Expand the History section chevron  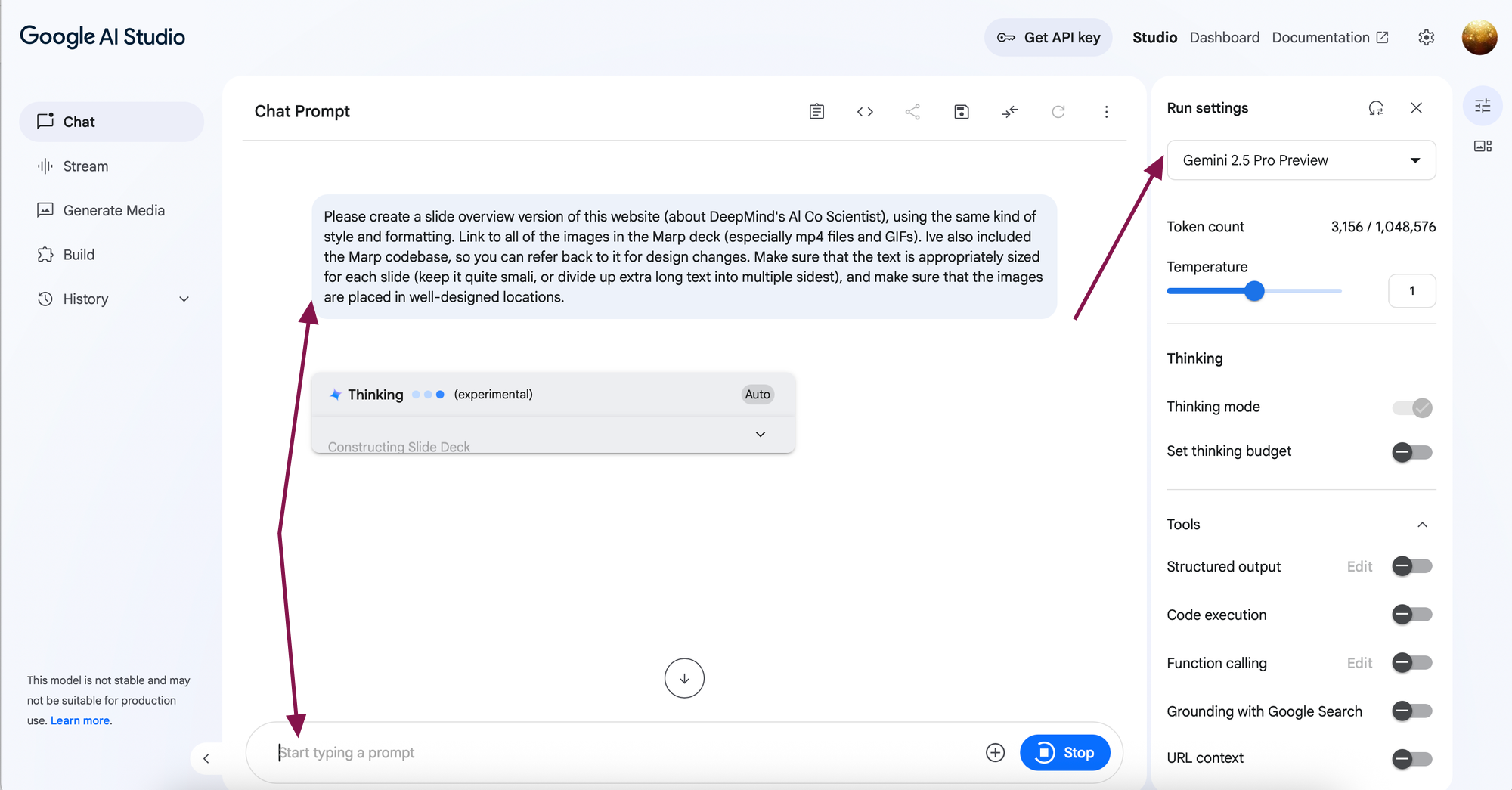(184, 299)
